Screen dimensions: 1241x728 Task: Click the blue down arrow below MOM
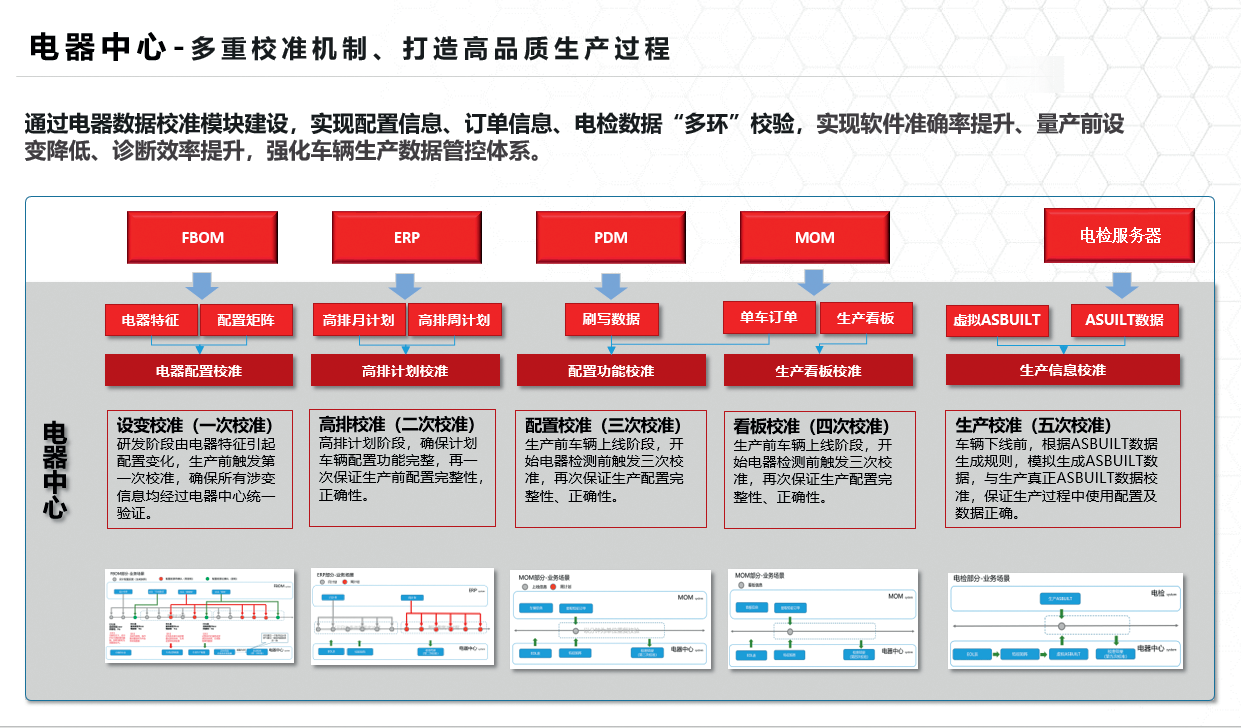click(x=815, y=280)
